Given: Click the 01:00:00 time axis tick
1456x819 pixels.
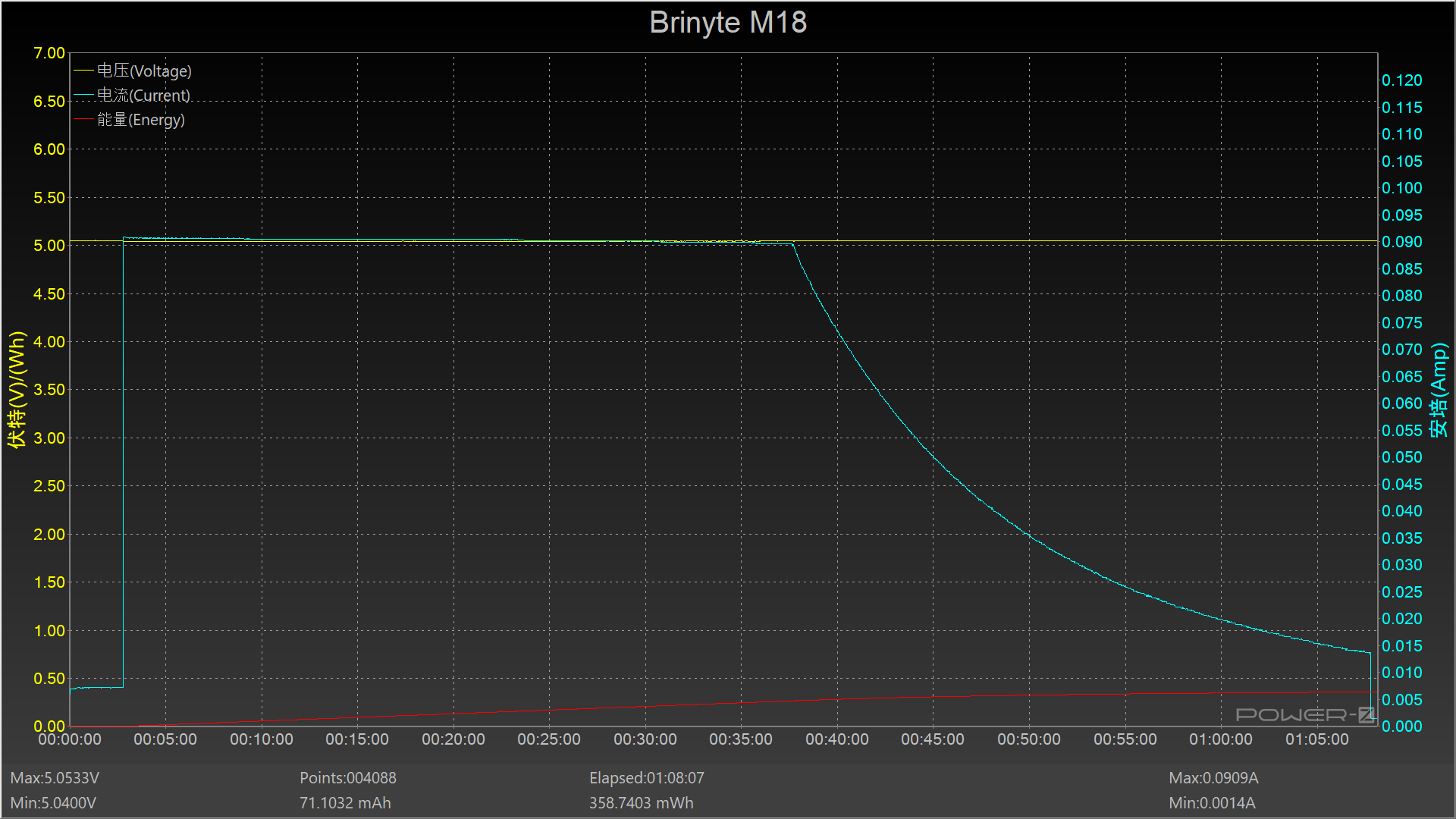Looking at the screenshot, I should (1220, 739).
